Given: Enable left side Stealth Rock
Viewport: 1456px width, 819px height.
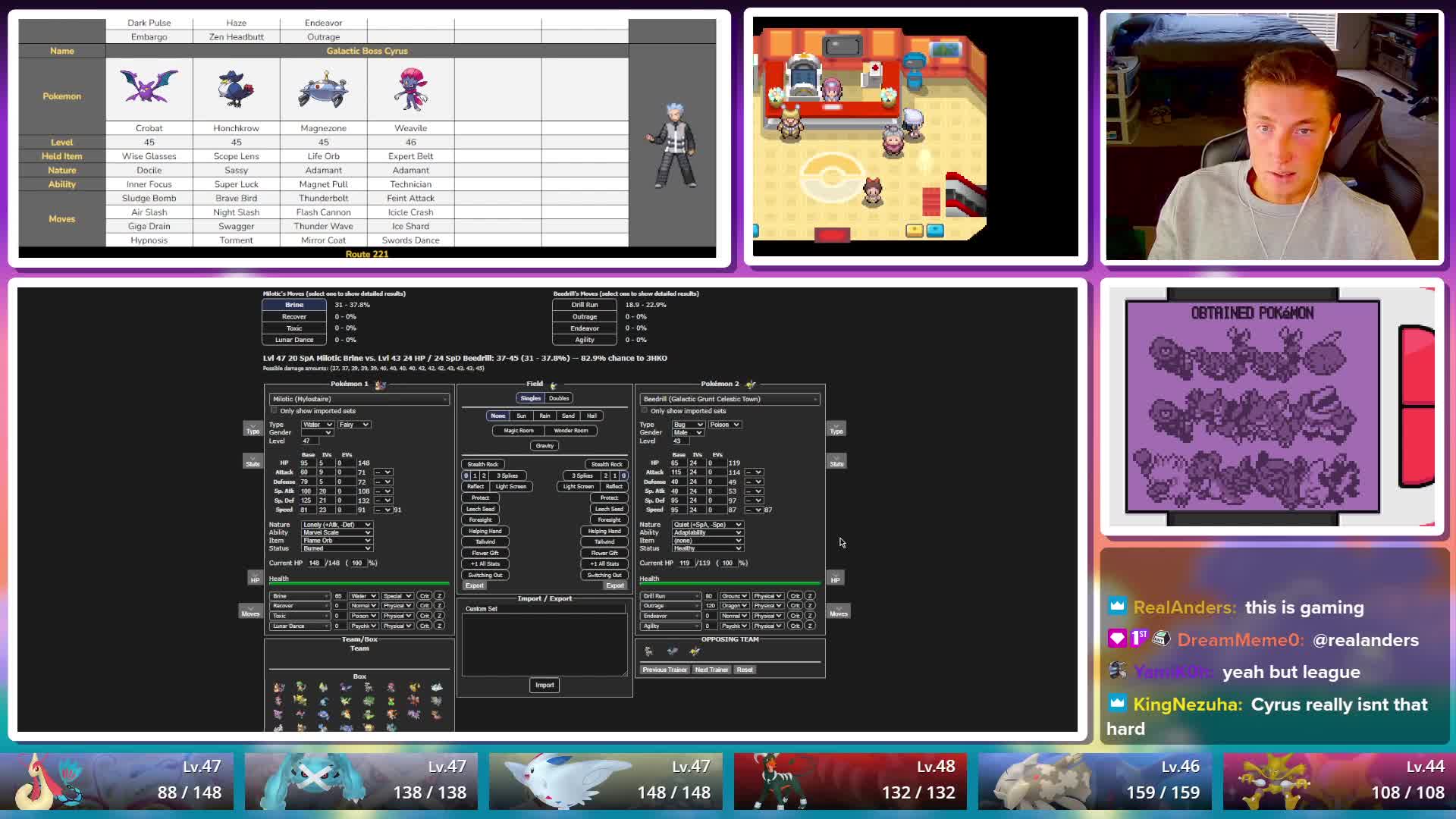Looking at the screenshot, I should pyautogui.click(x=482, y=464).
